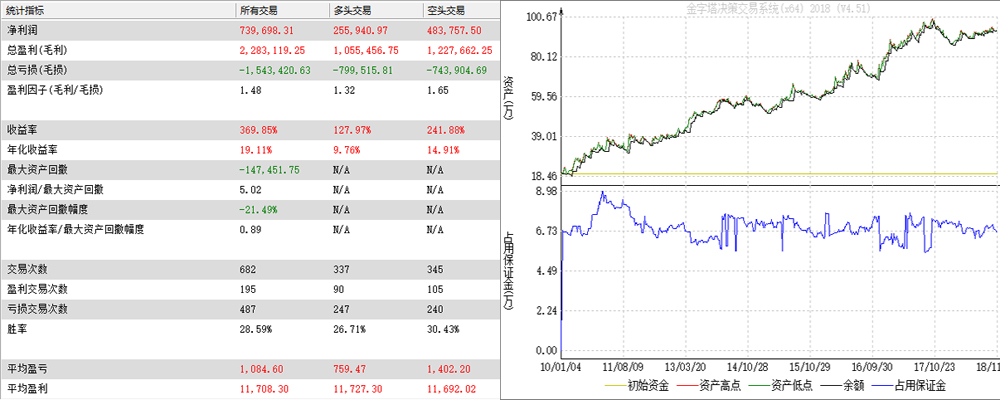Select the 所有交易 column header
The image size is (1000, 400).
click(262, 10)
